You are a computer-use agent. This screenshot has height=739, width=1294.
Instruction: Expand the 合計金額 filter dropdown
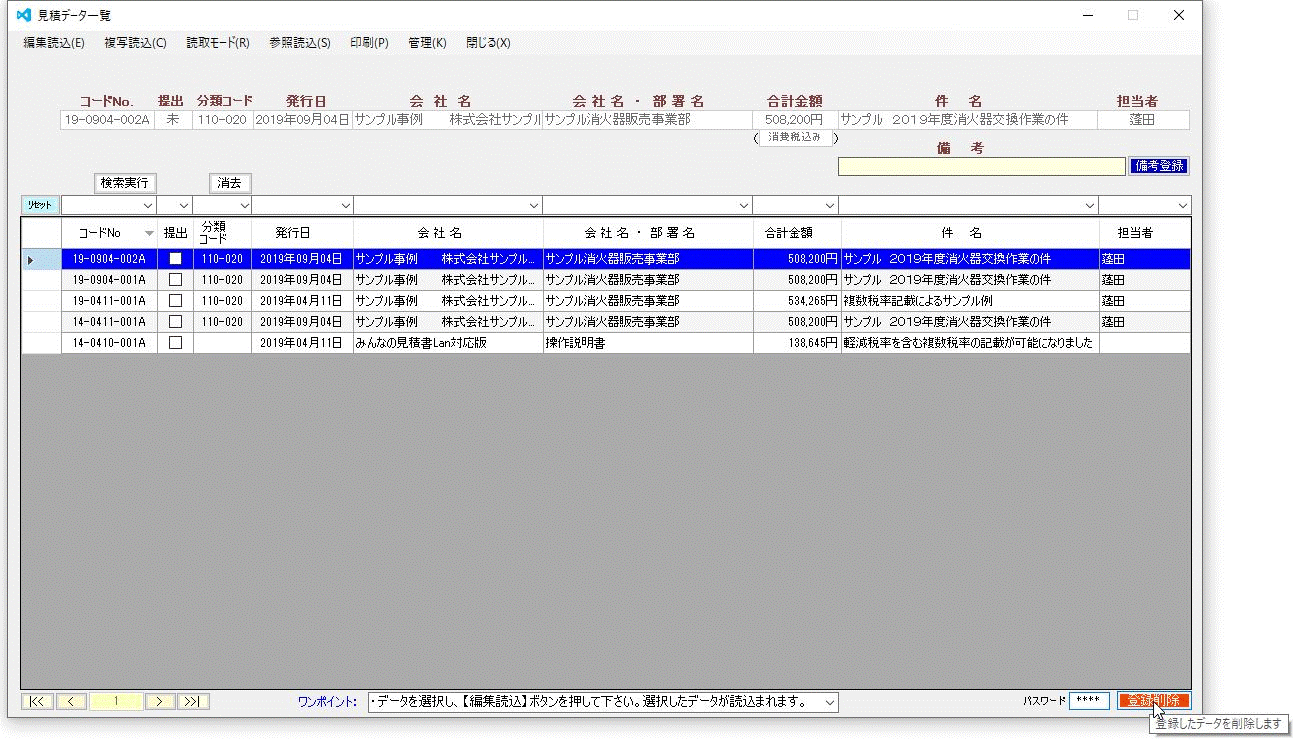[829, 206]
